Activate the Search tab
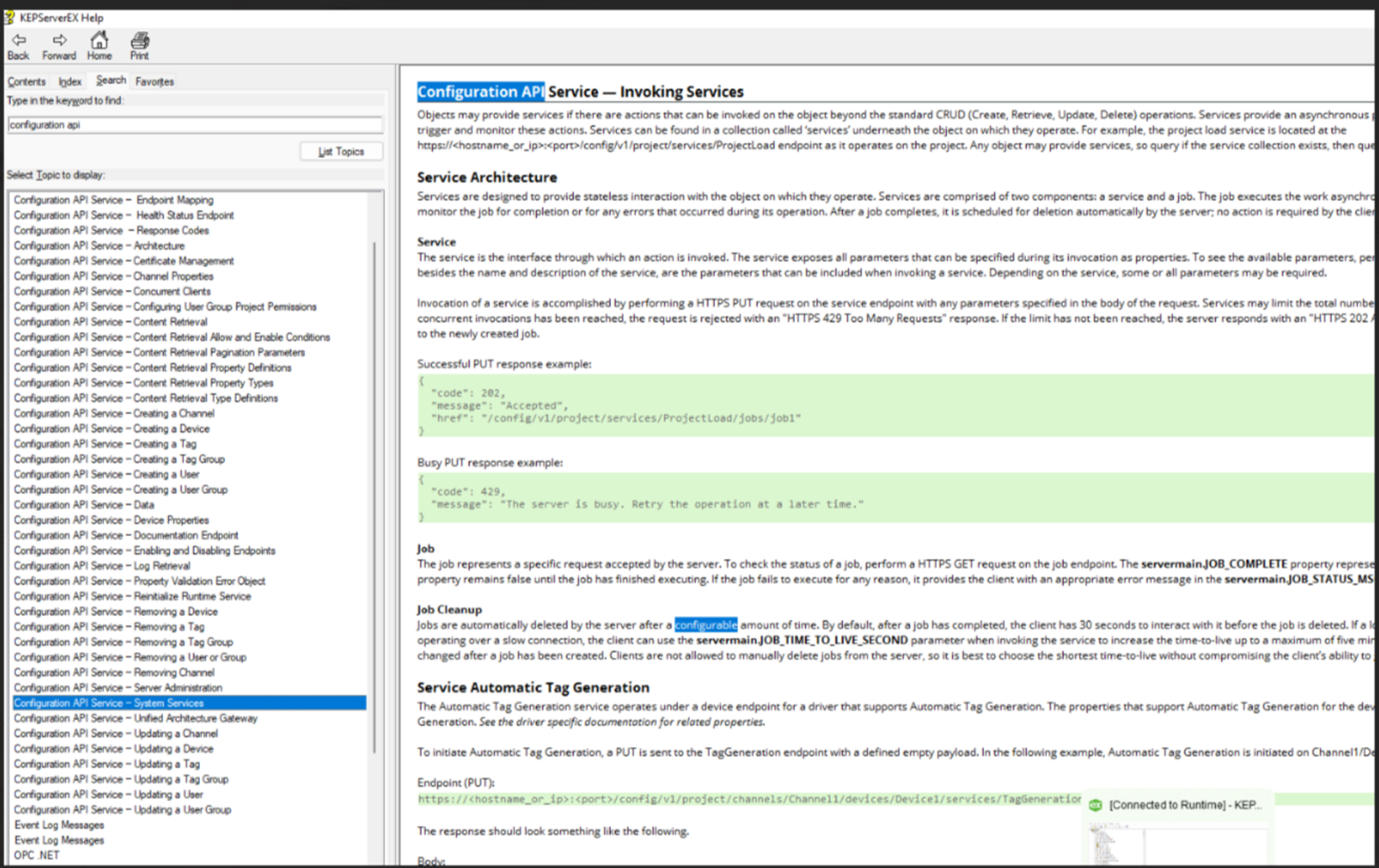Viewport: 1379px width, 868px height. click(109, 80)
